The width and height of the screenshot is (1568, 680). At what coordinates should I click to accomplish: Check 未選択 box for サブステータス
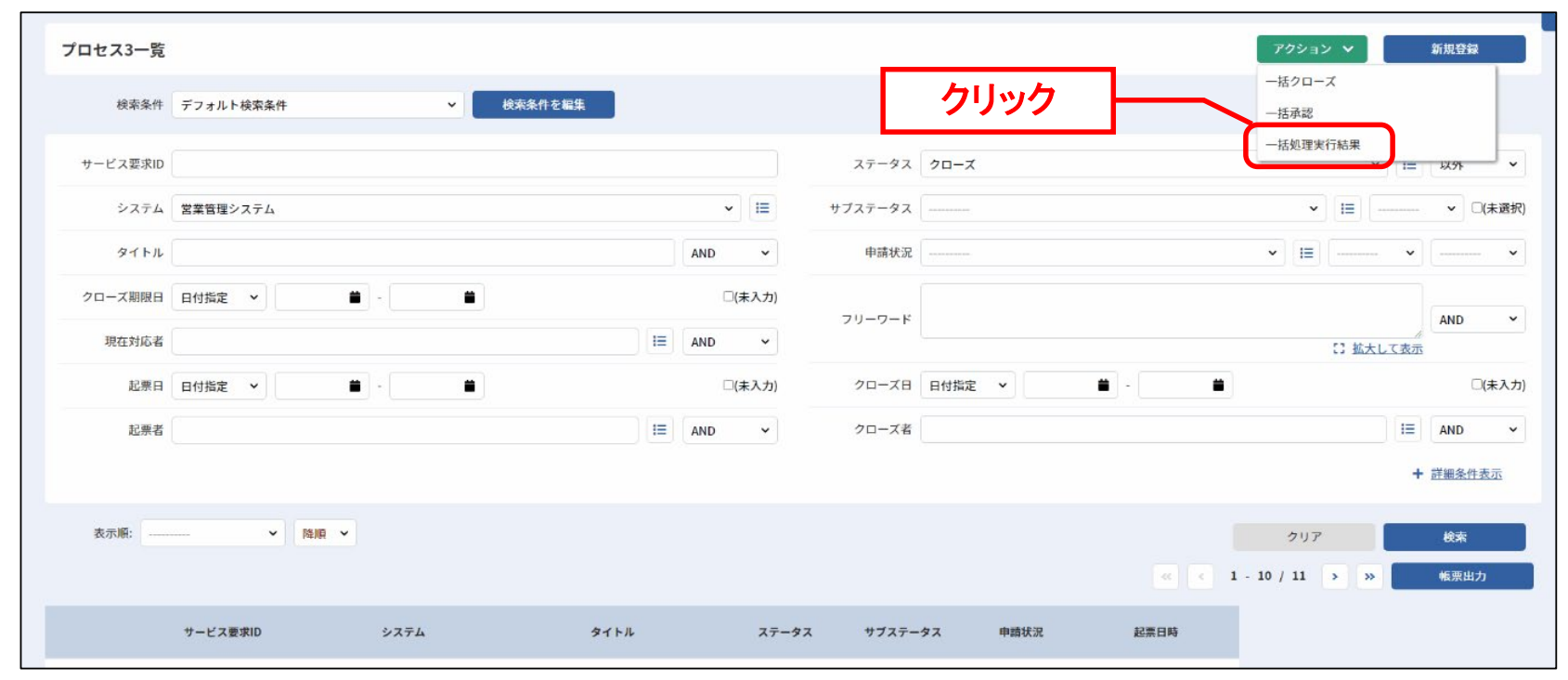tap(1477, 207)
